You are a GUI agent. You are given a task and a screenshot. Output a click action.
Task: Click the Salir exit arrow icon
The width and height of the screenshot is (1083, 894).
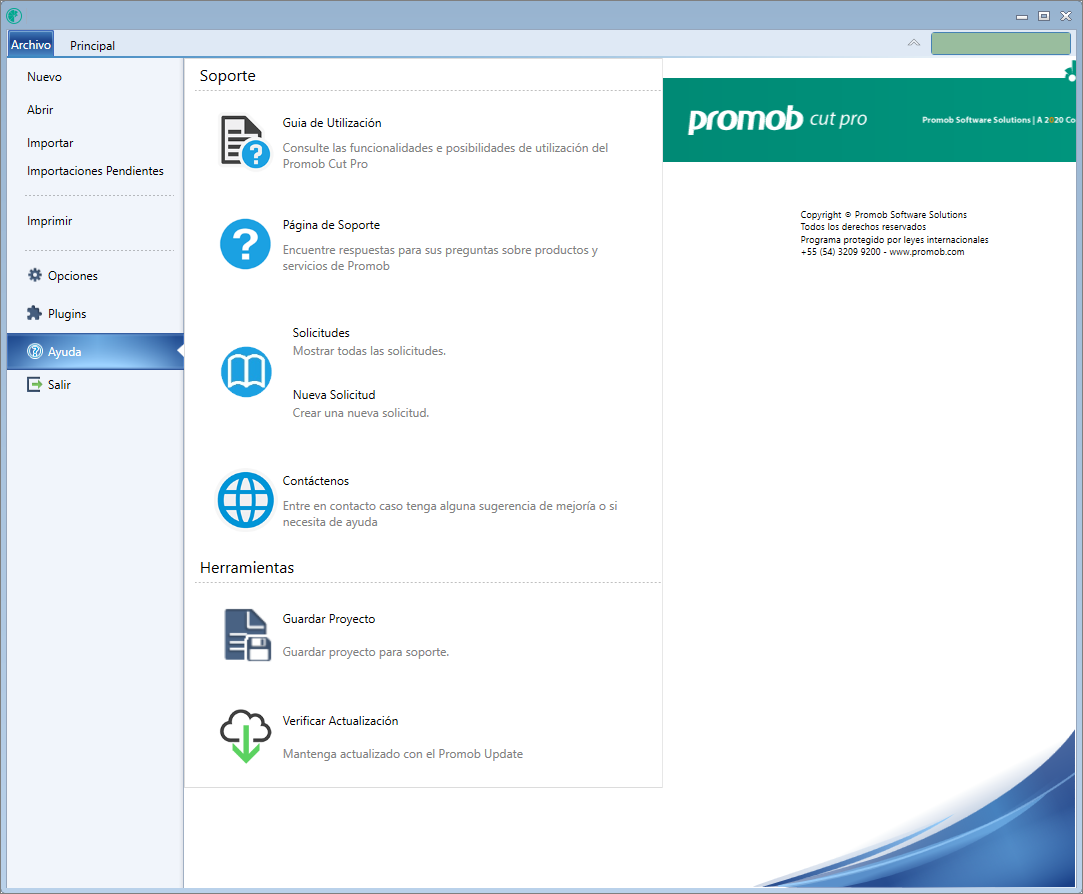tap(35, 384)
